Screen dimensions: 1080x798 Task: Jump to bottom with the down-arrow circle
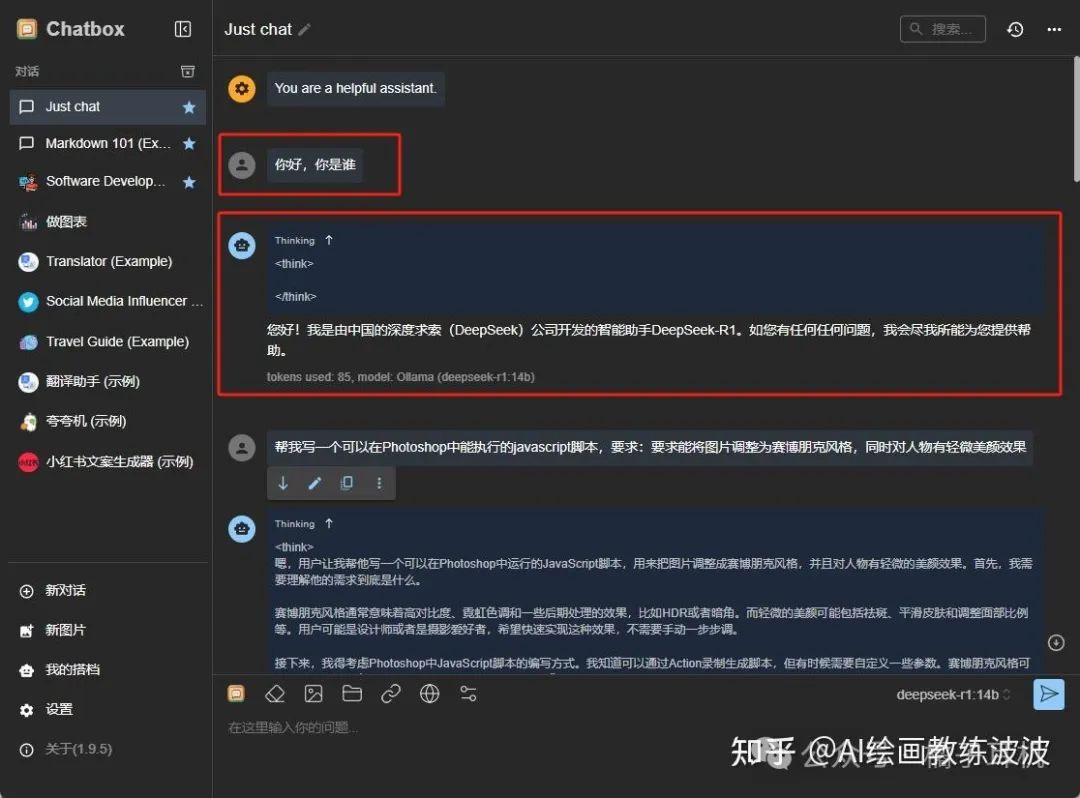[x=1056, y=642]
